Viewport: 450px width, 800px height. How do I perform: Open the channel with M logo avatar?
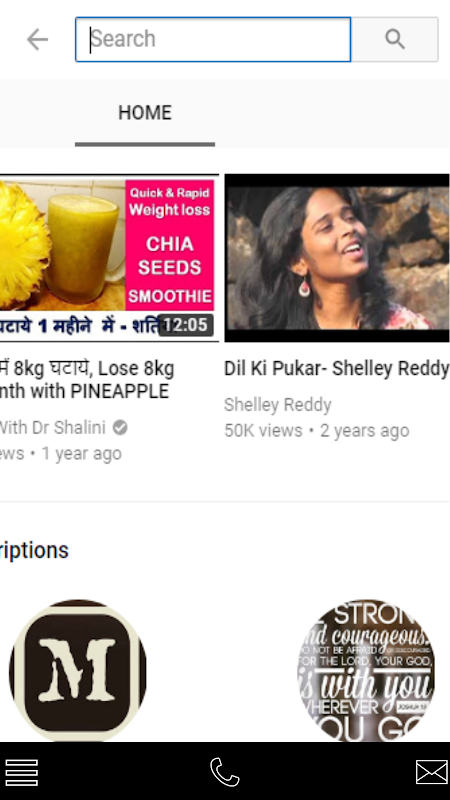point(78,670)
